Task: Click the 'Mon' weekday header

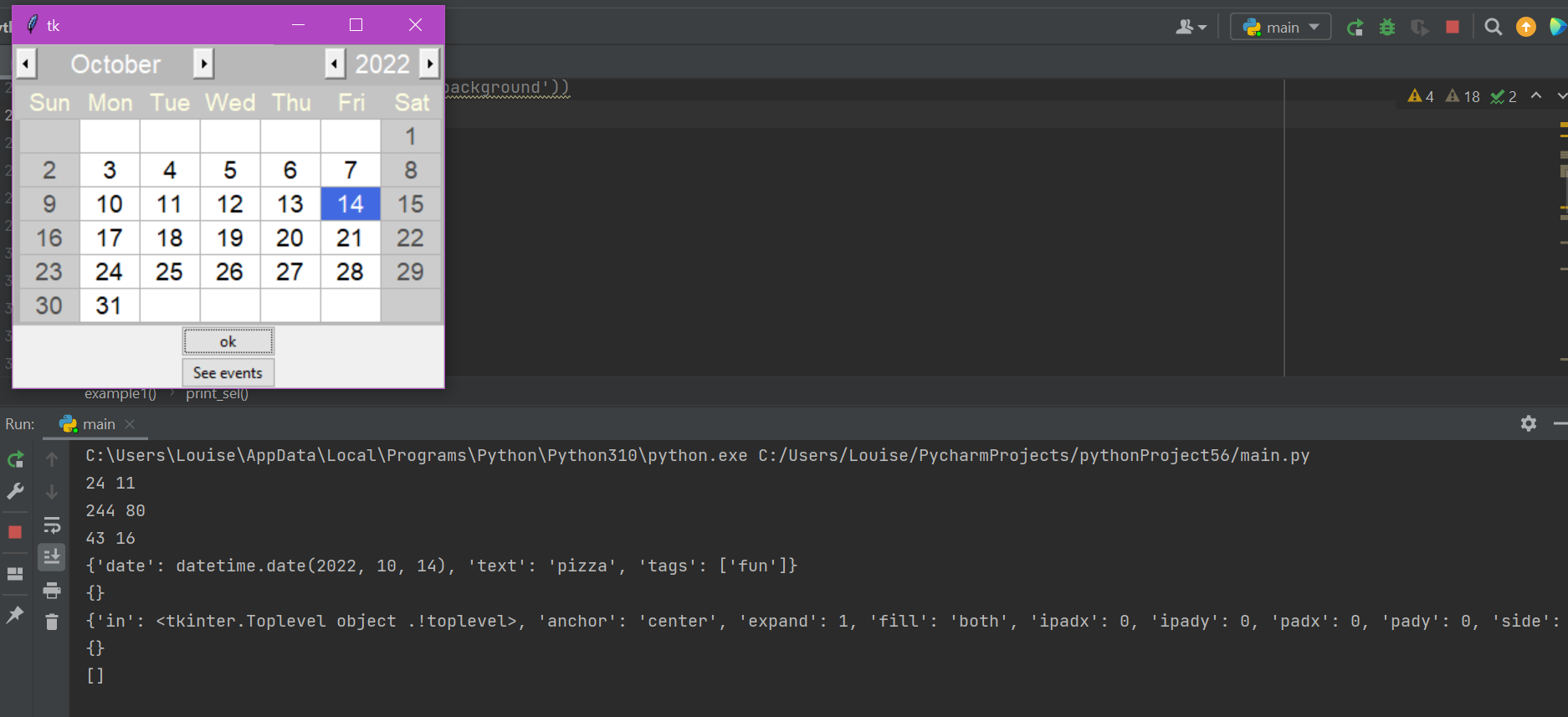Action: [x=110, y=102]
